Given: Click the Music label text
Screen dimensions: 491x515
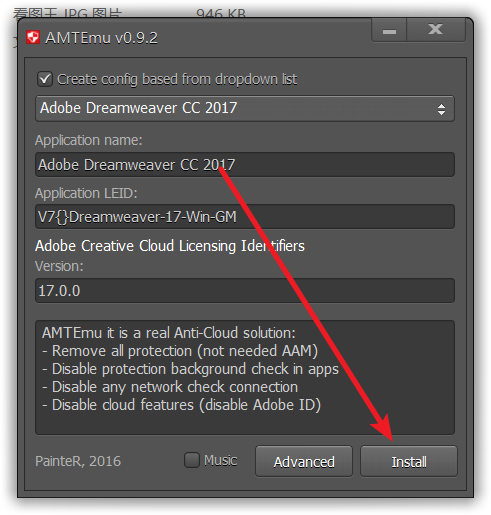Looking at the screenshot, I should tap(221, 460).
